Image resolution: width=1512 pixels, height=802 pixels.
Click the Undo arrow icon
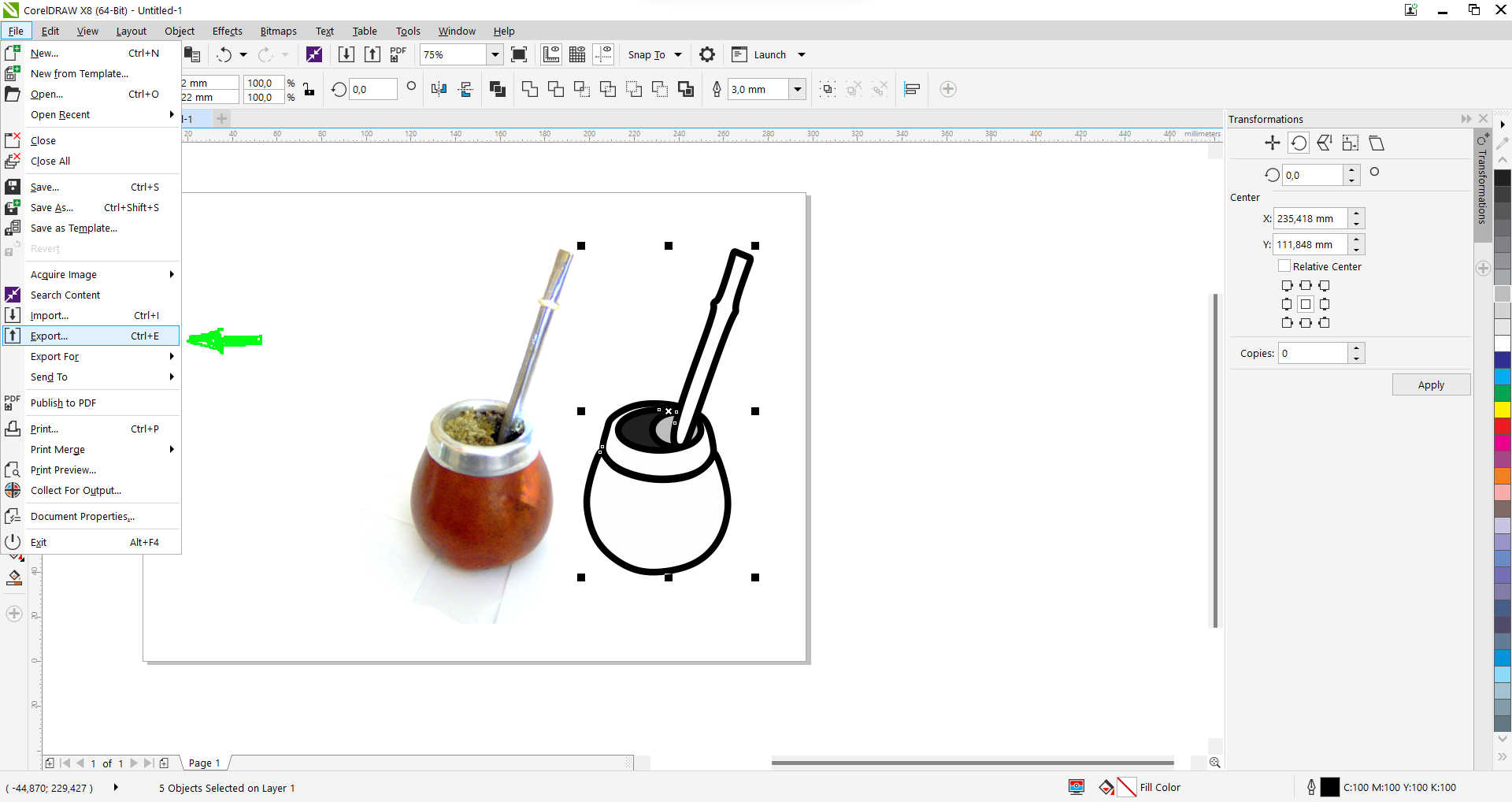click(x=224, y=54)
